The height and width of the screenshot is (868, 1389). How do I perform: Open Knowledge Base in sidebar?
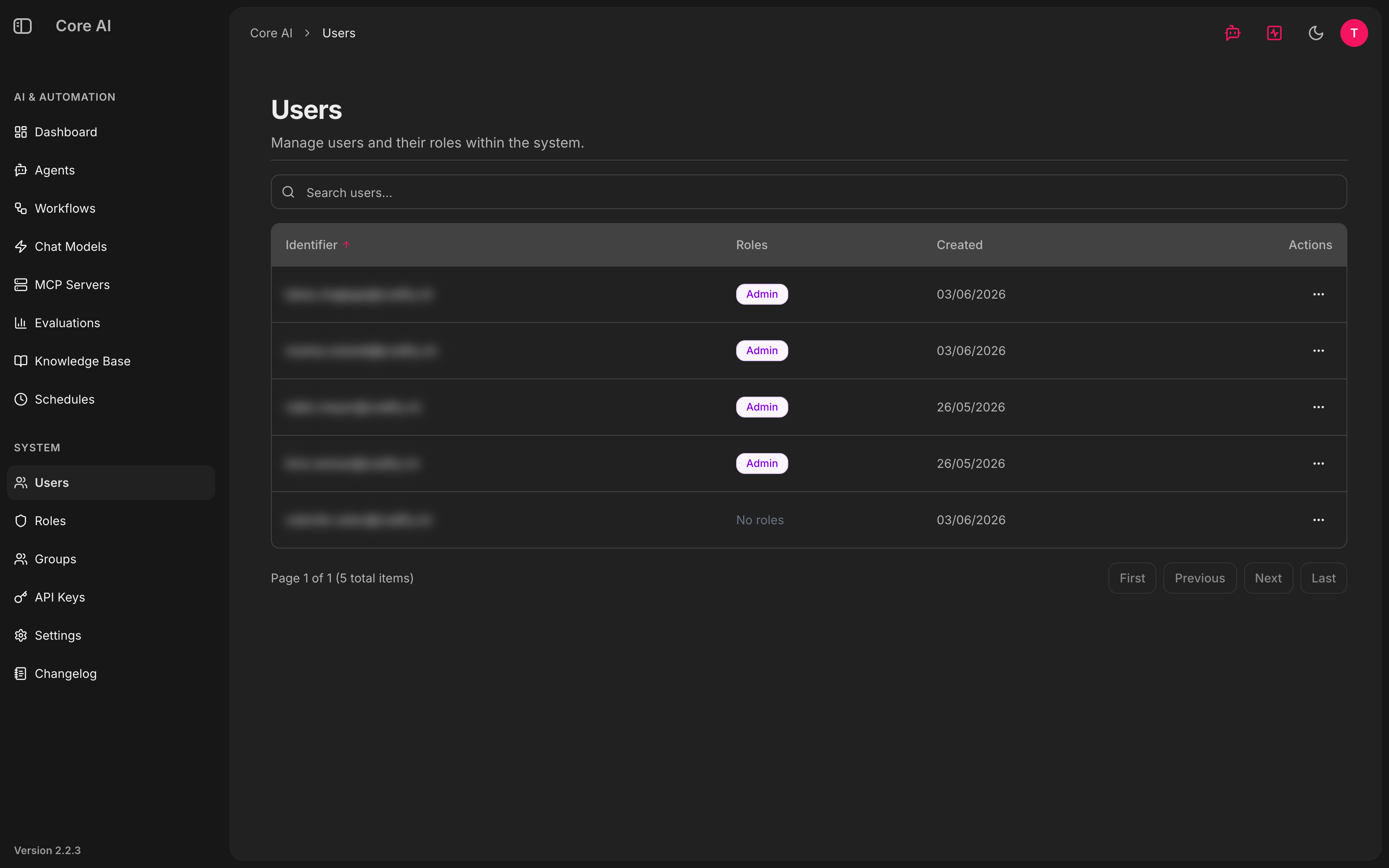(111, 361)
